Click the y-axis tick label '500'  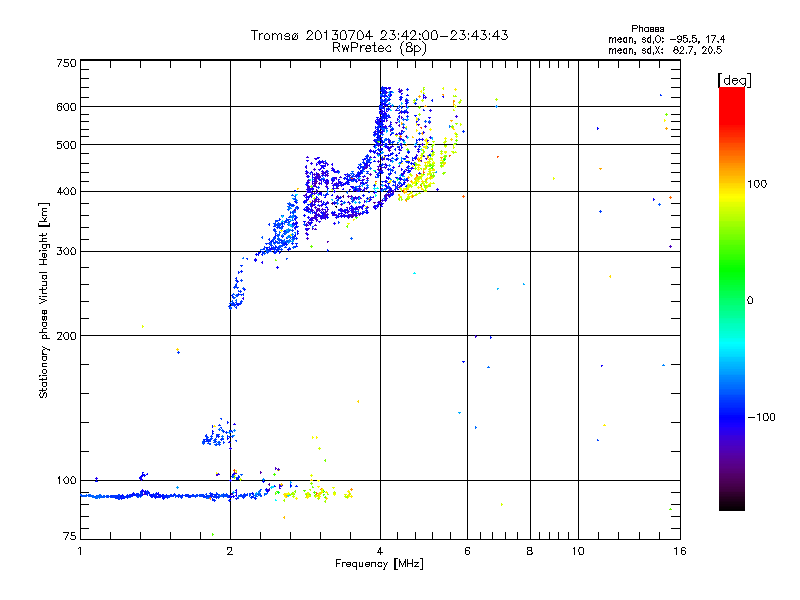(x=66, y=145)
